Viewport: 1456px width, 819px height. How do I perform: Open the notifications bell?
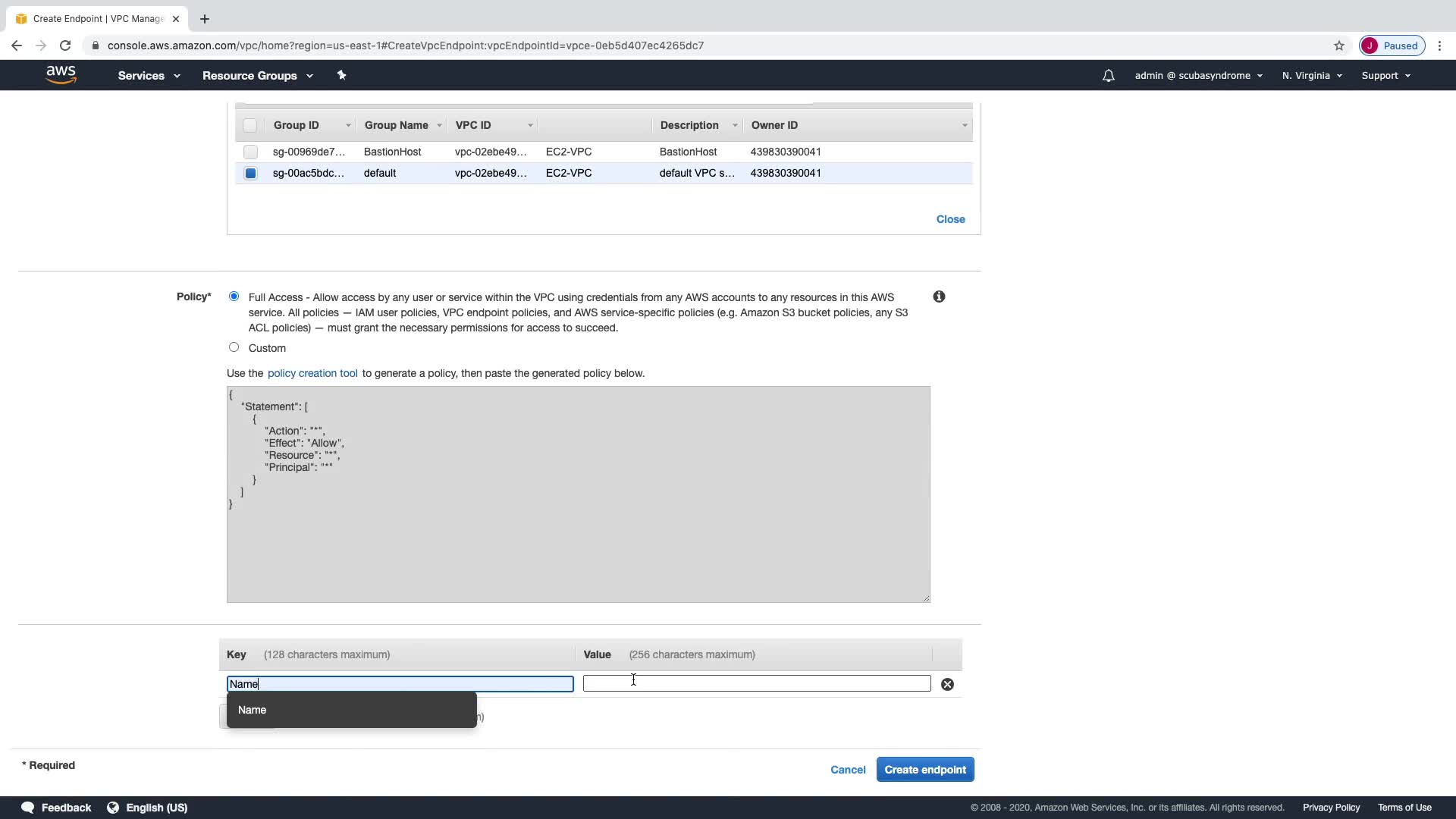pyautogui.click(x=1108, y=76)
